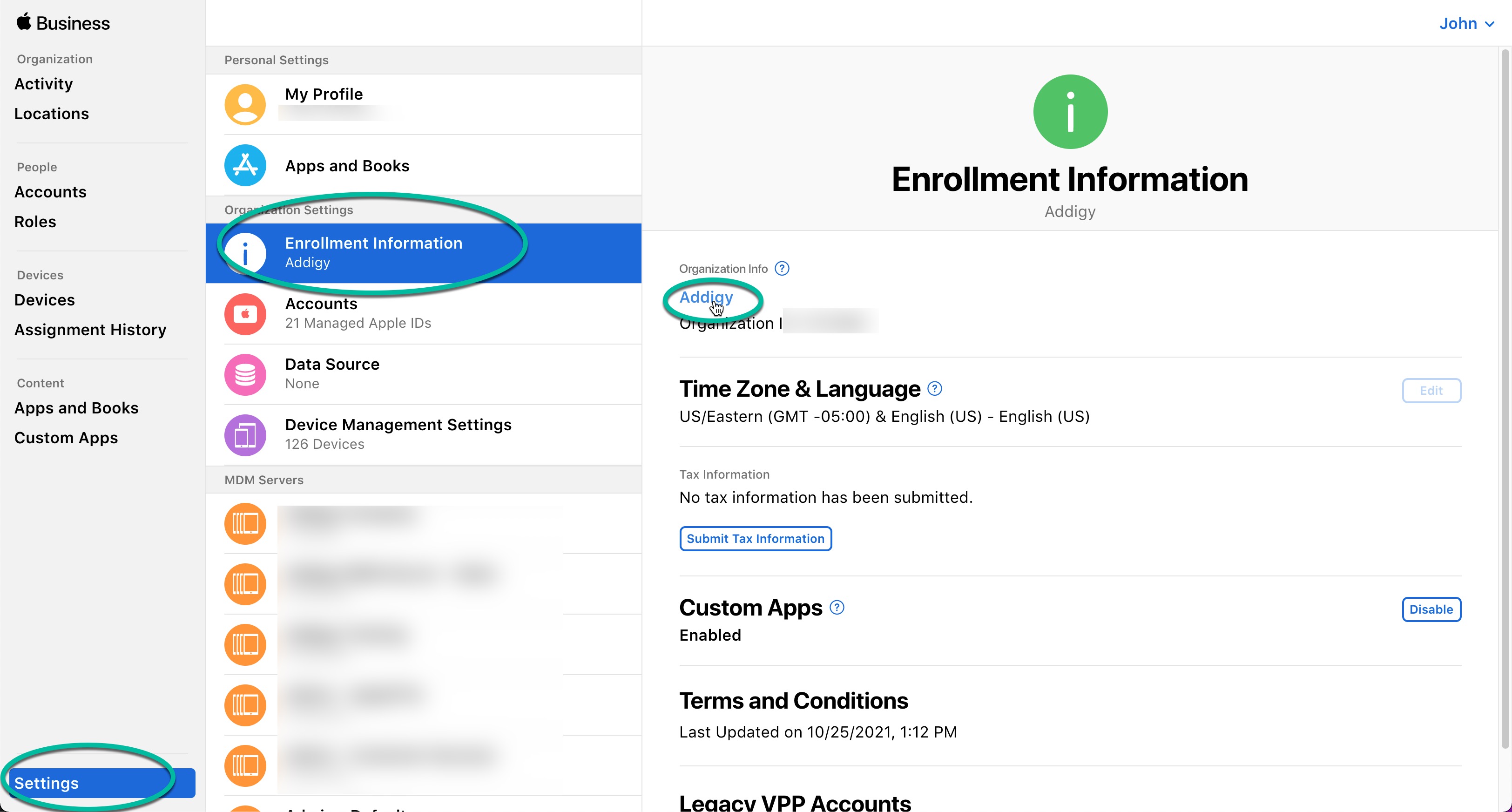Open the Data Source database icon

pyautogui.click(x=245, y=374)
